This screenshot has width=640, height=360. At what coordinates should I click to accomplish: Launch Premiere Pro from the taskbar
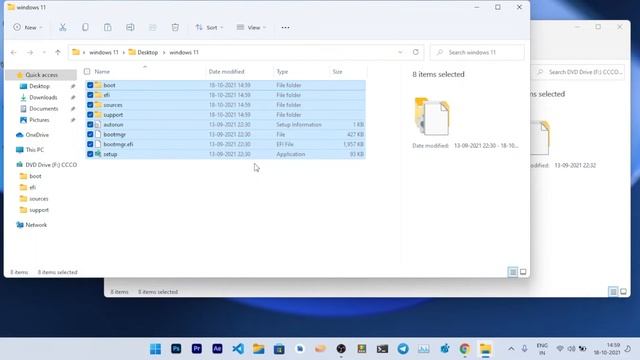197,349
